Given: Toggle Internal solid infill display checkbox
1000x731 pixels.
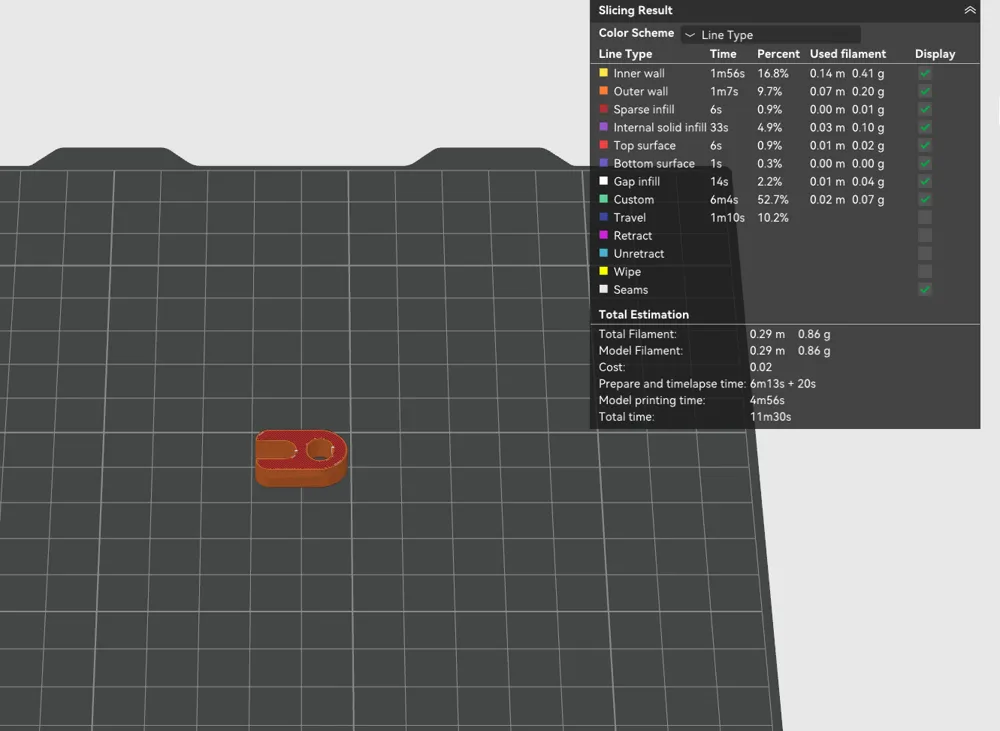Looking at the screenshot, I should (925, 128).
